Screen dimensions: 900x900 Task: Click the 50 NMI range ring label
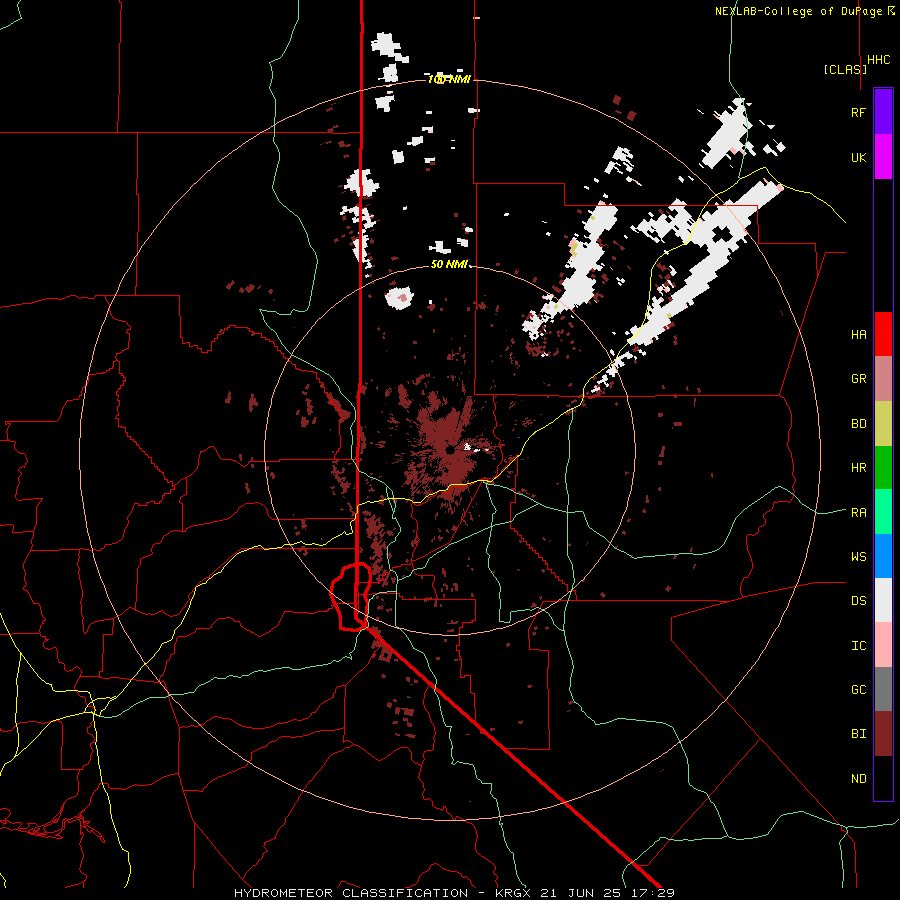[449, 264]
